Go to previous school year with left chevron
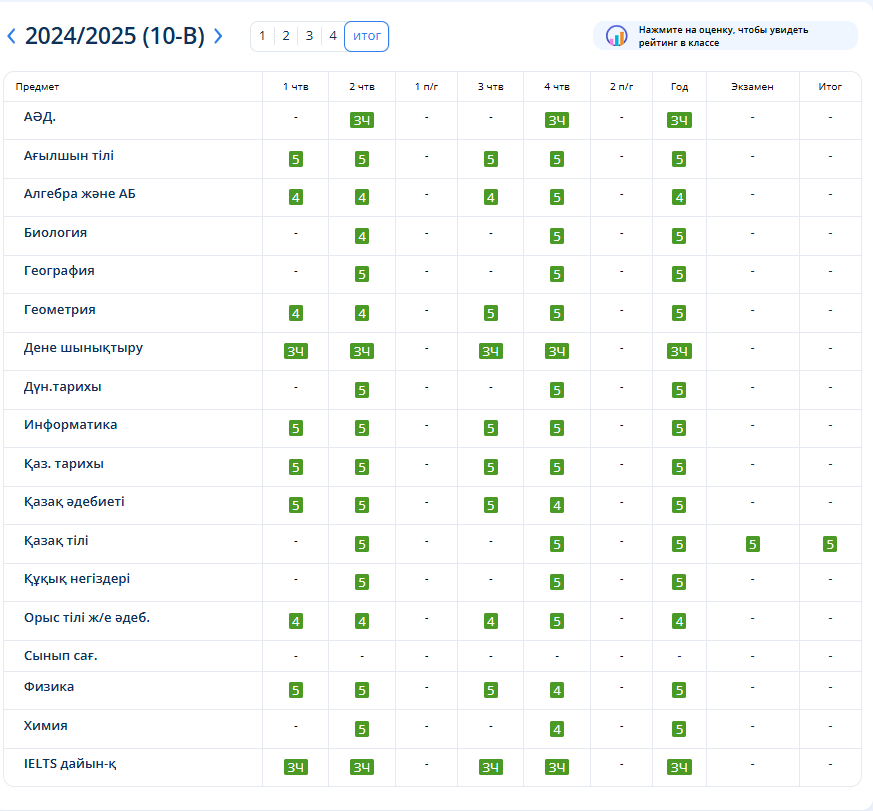Image resolution: width=873 pixels, height=811 pixels. pos(11,37)
